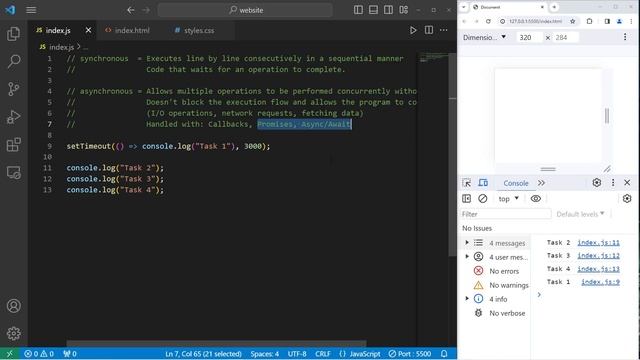This screenshot has height=360, width=640.
Task: Open the Accounts menu in activity bar
Action: coord(13,306)
